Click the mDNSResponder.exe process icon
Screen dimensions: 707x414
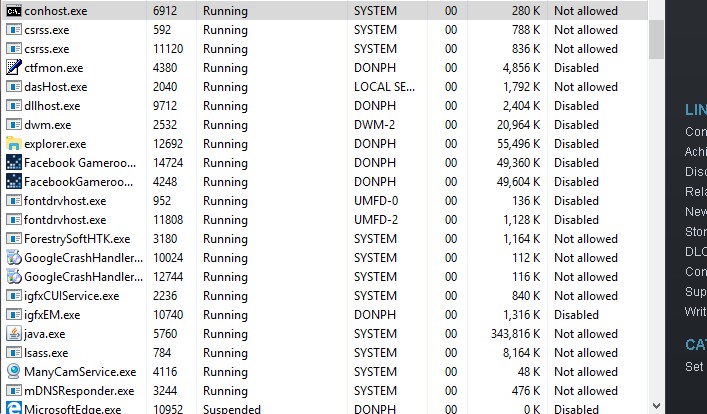tap(14, 390)
